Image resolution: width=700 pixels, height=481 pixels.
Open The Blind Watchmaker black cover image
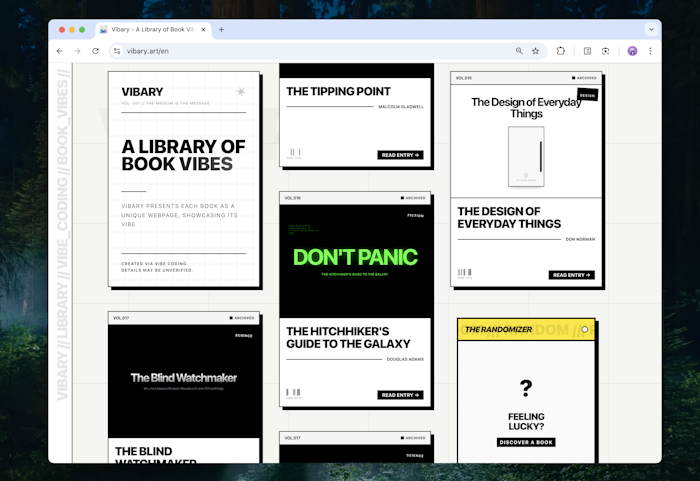coord(183,381)
